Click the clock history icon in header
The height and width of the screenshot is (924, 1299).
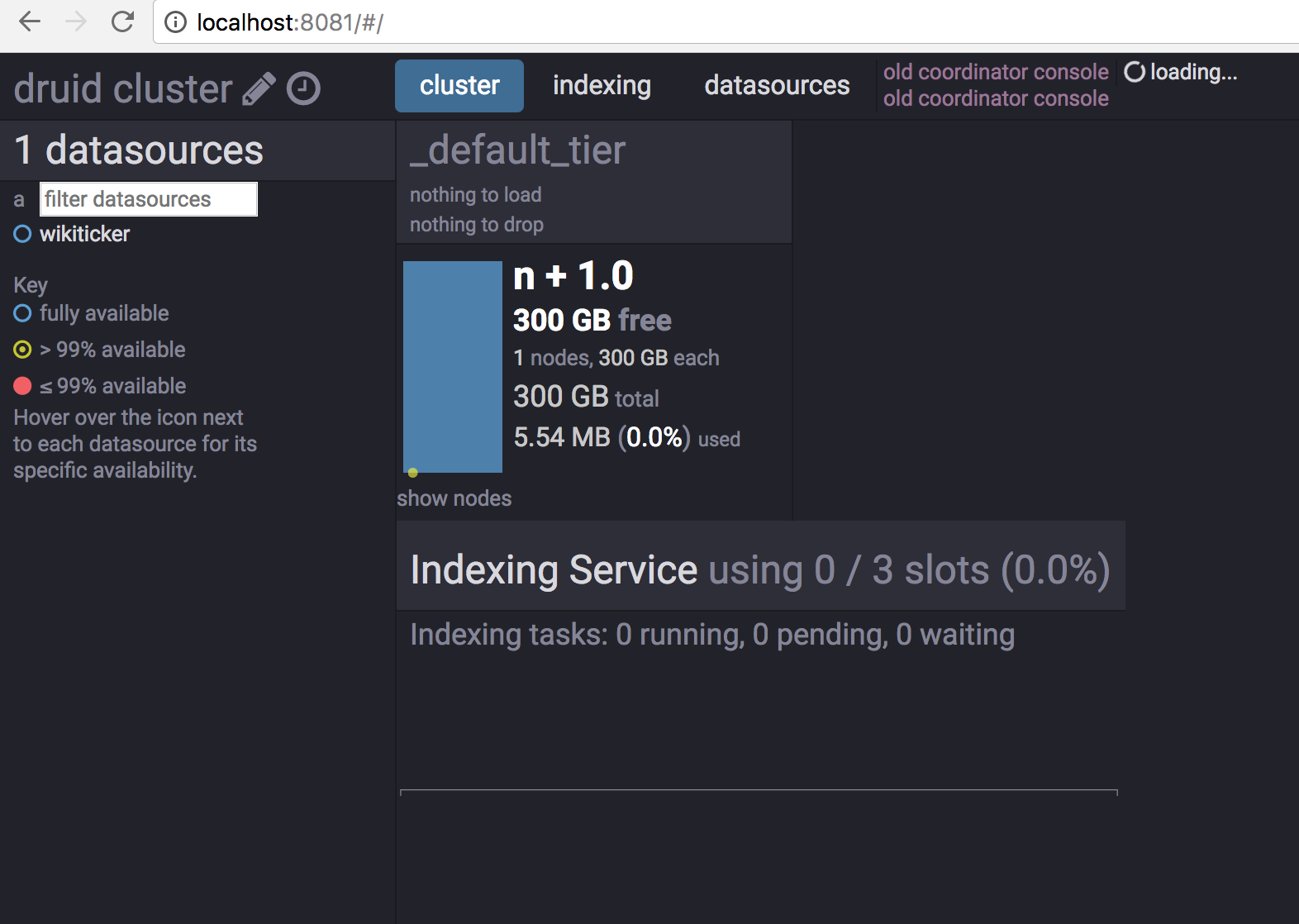tap(303, 89)
